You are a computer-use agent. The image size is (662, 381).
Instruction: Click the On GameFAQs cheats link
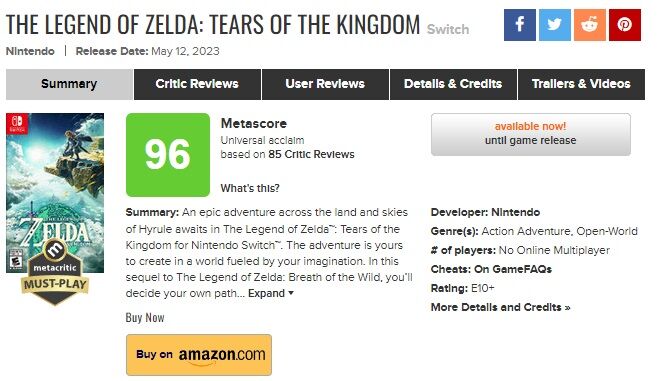pos(513,269)
